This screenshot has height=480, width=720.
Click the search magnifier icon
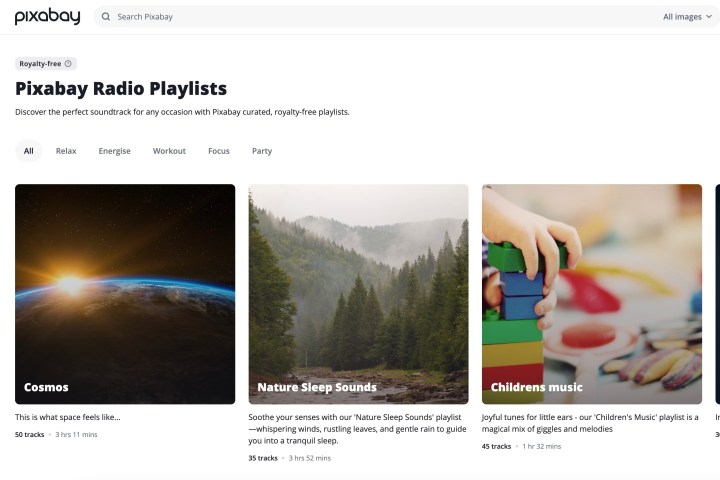click(x=106, y=17)
